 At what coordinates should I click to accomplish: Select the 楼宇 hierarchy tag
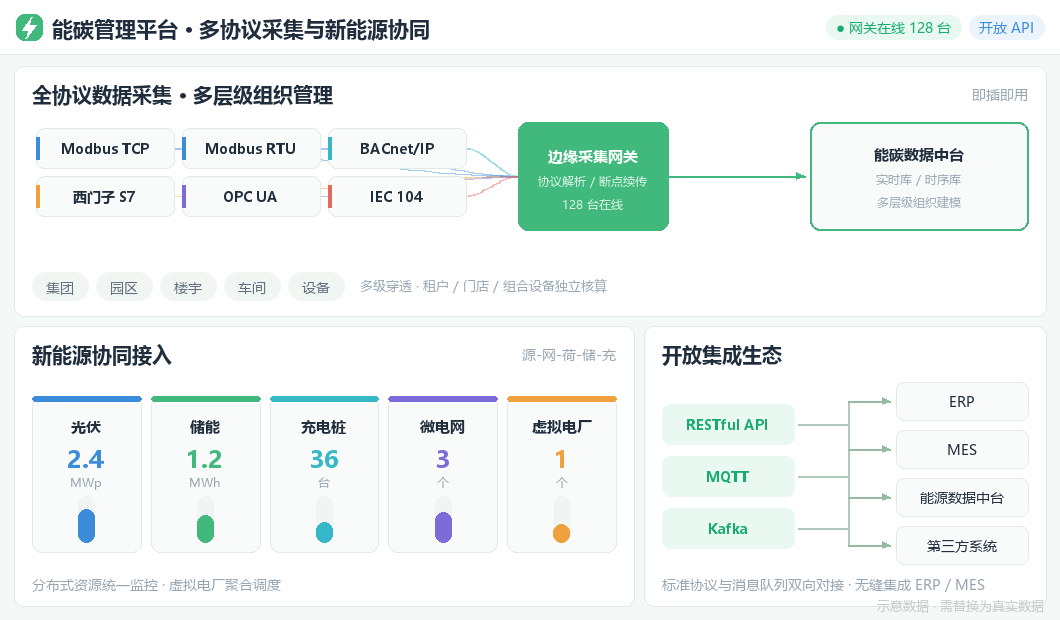[188, 287]
